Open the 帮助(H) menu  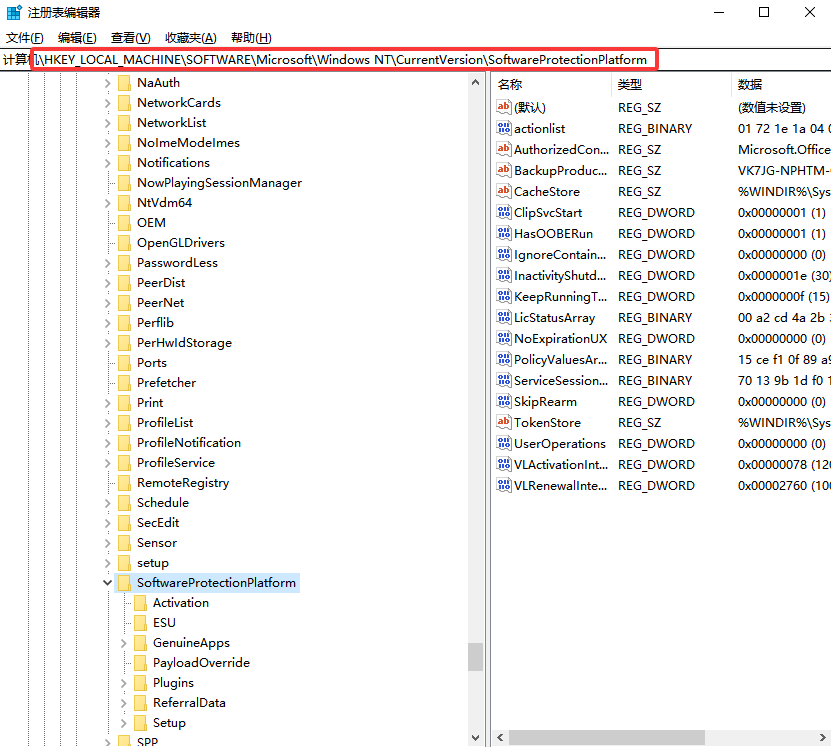(x=251, y=38)
